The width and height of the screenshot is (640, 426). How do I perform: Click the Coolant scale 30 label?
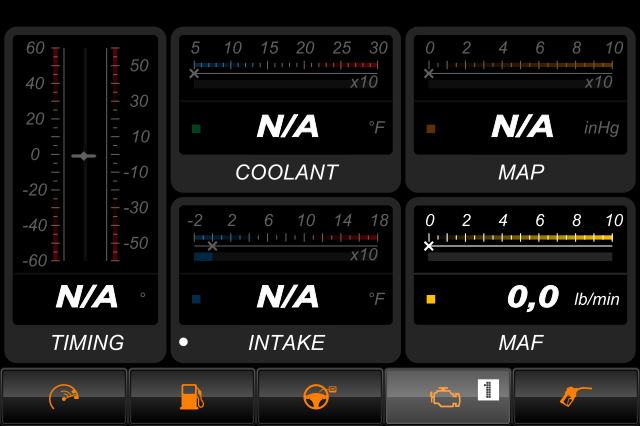pos(378,48)
